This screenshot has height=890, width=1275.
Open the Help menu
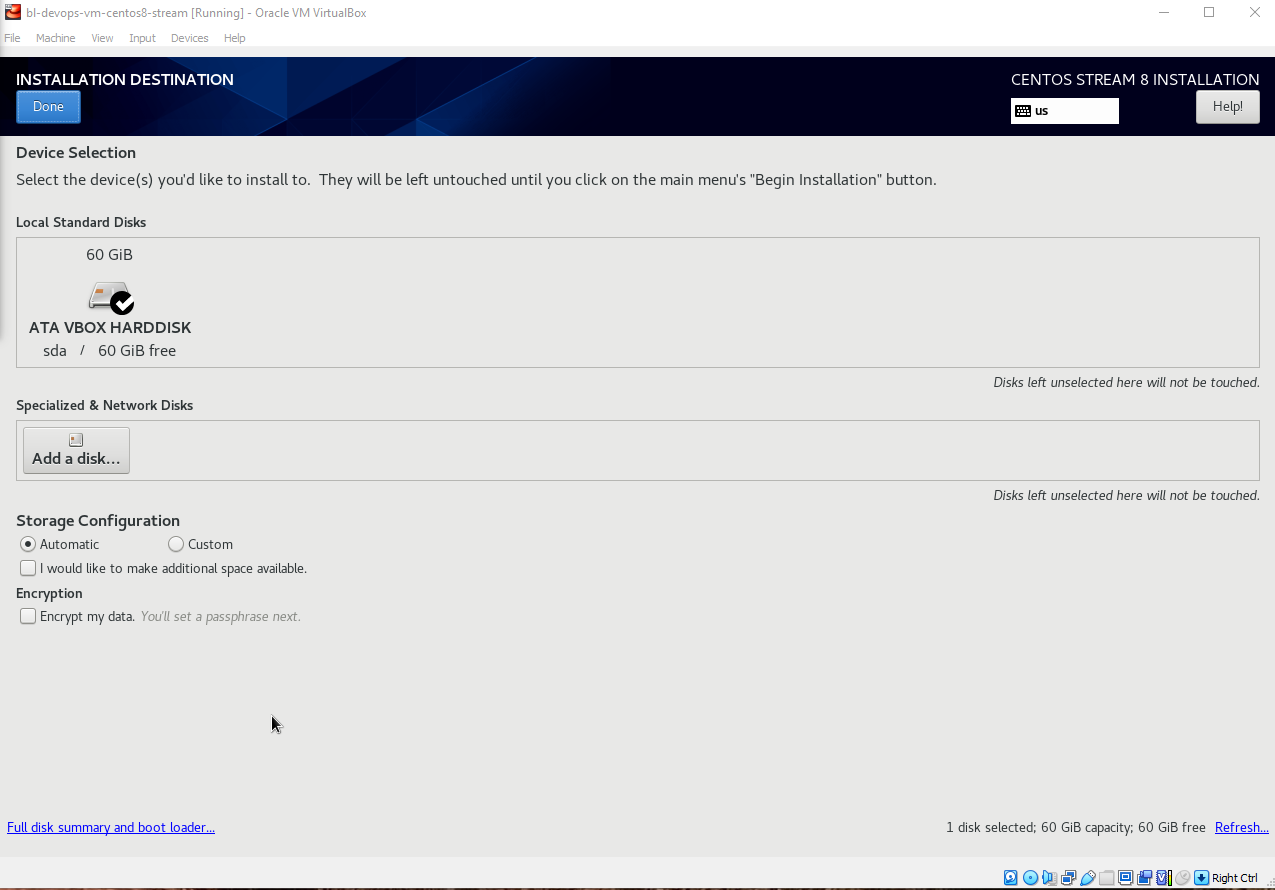point(234,38)
